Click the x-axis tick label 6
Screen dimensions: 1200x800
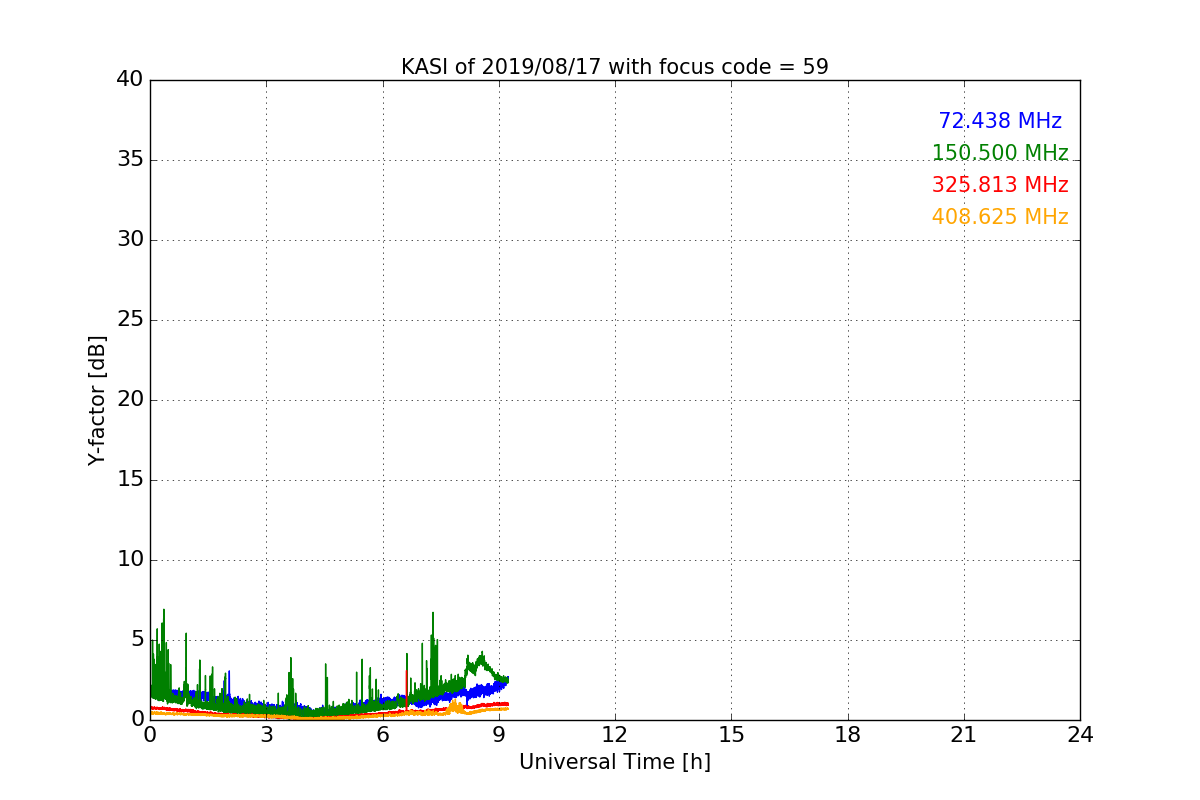pos(383,734)
